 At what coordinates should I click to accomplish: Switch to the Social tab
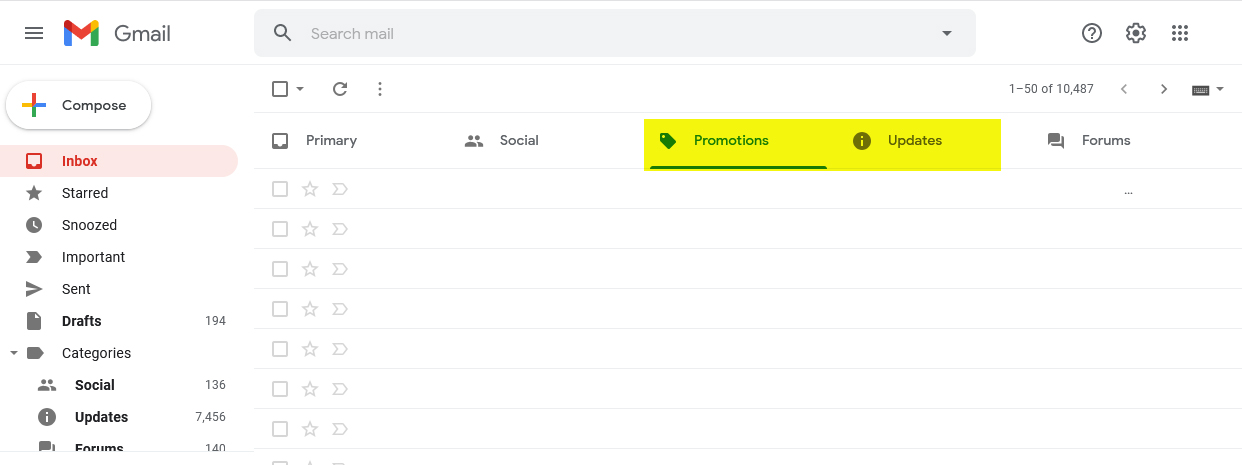(545, 140)
